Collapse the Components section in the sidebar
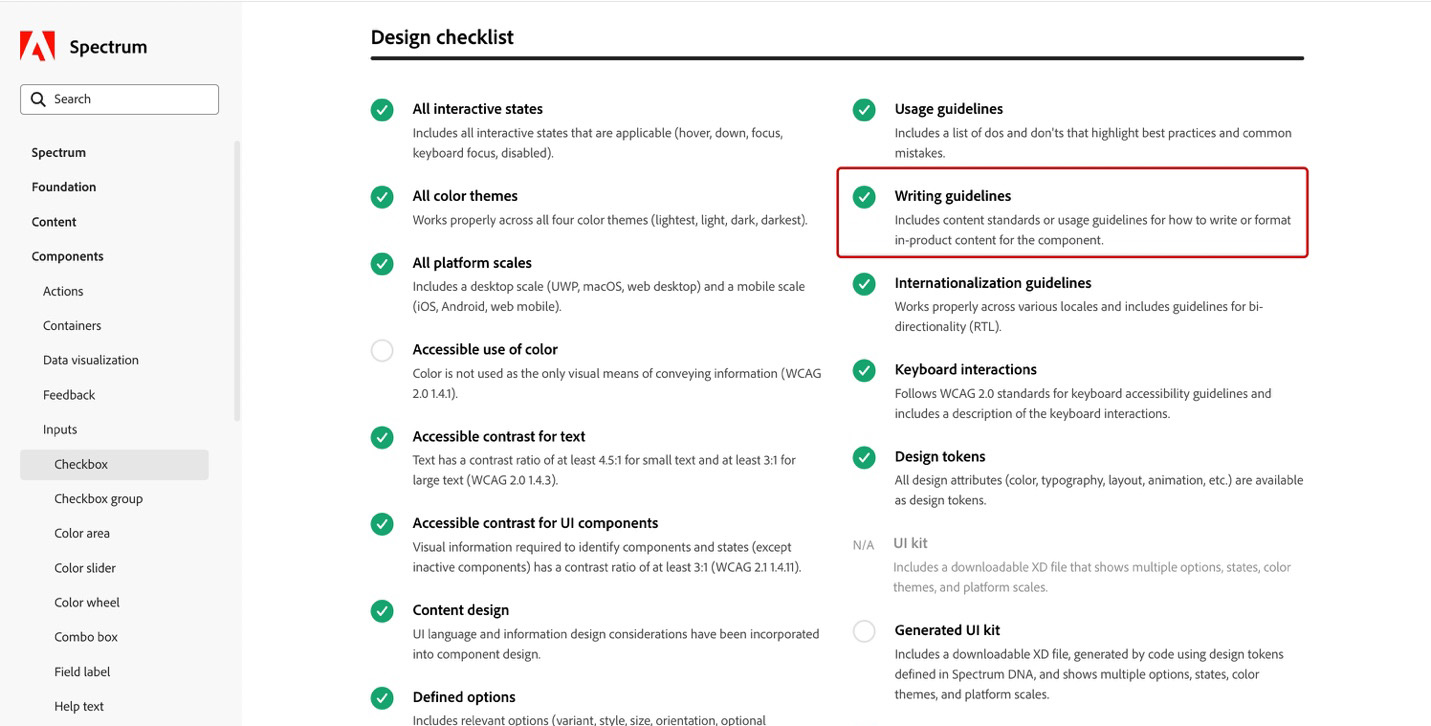The width and height of the screenshot is (1431, 726). tap(67, 256)
